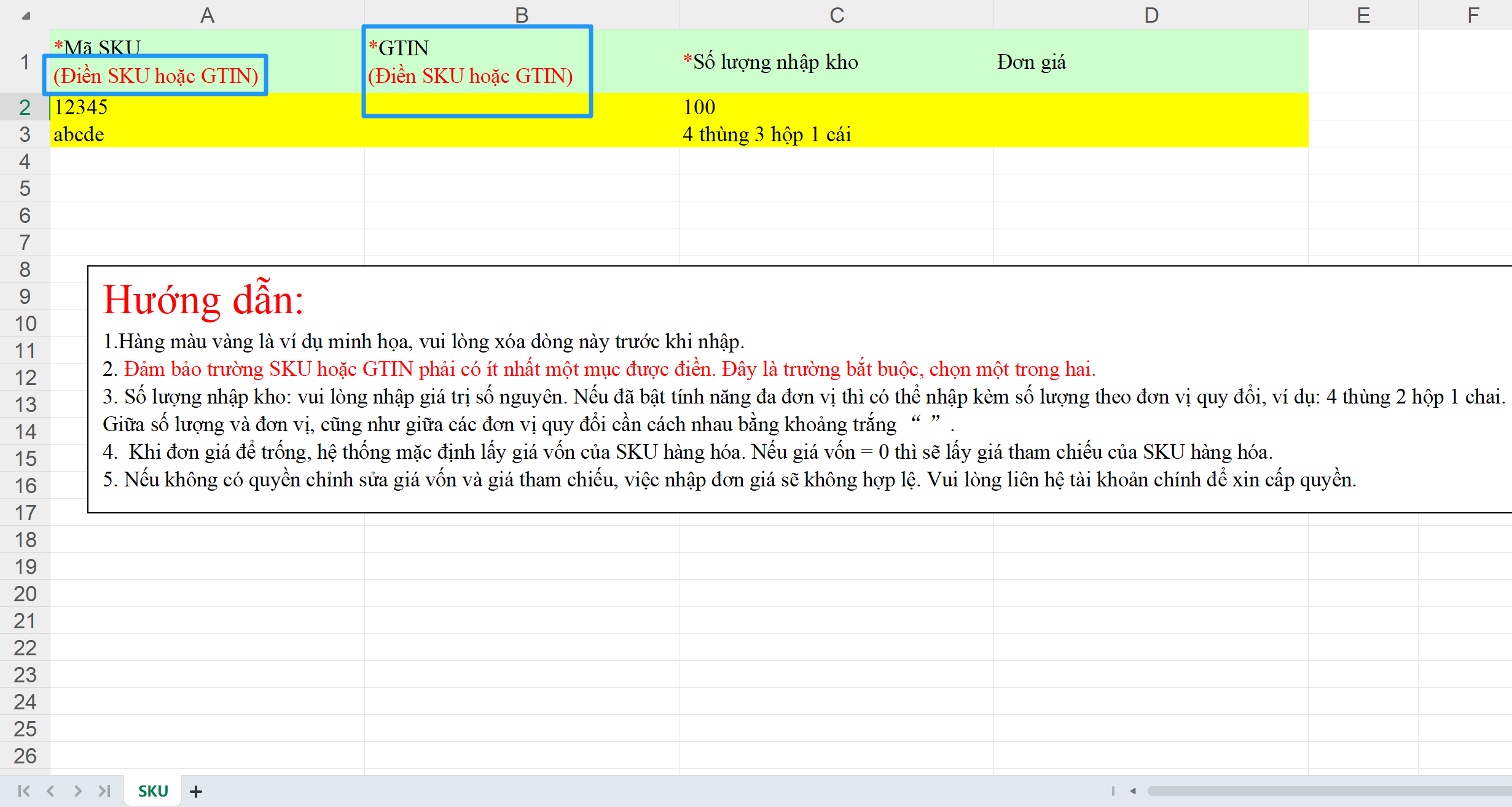1512x807 pixels.
Task: Go to first sheet navigation arrow
Action: click(x=23, y=791)
